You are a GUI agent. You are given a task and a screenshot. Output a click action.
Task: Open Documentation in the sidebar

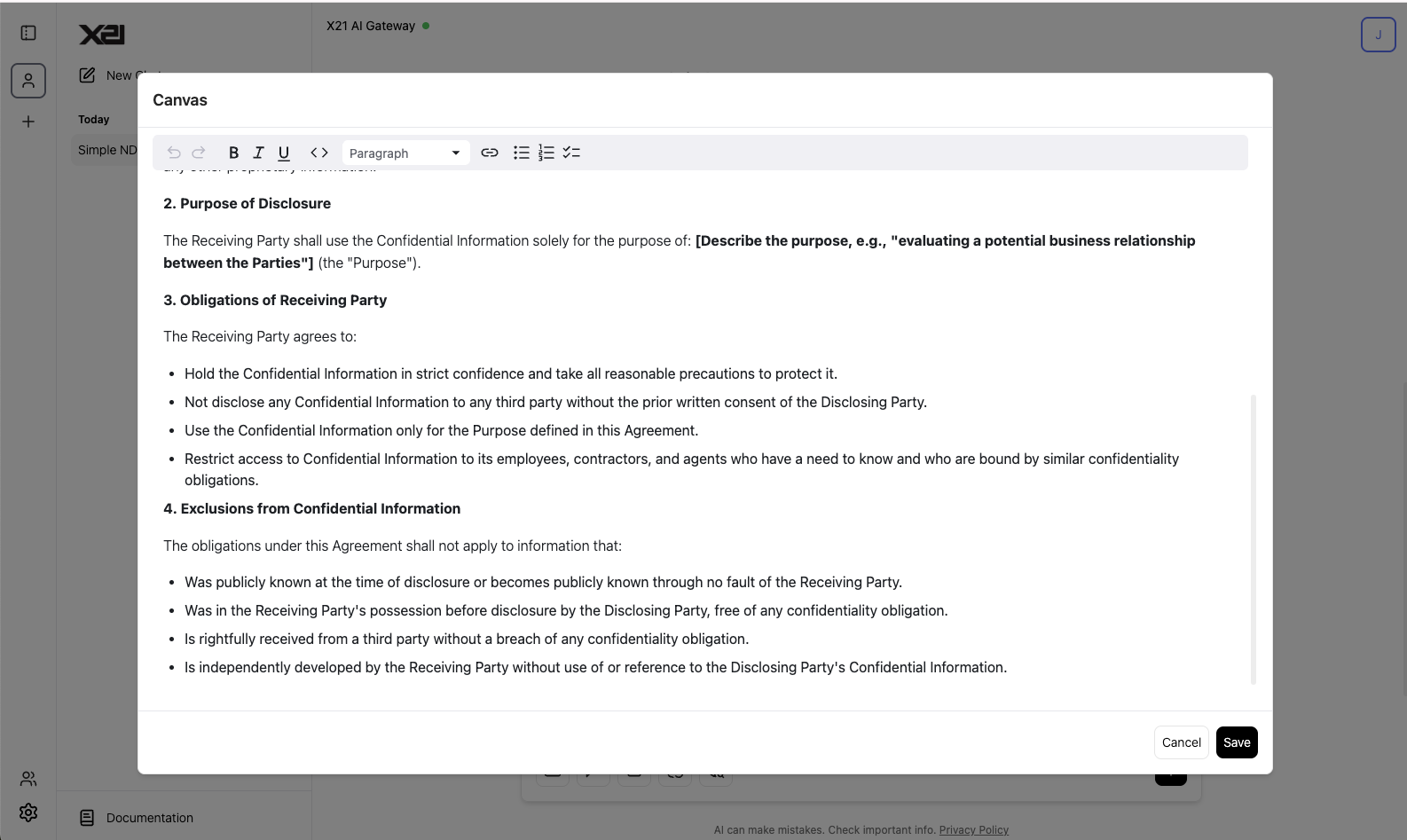[149, 818]
